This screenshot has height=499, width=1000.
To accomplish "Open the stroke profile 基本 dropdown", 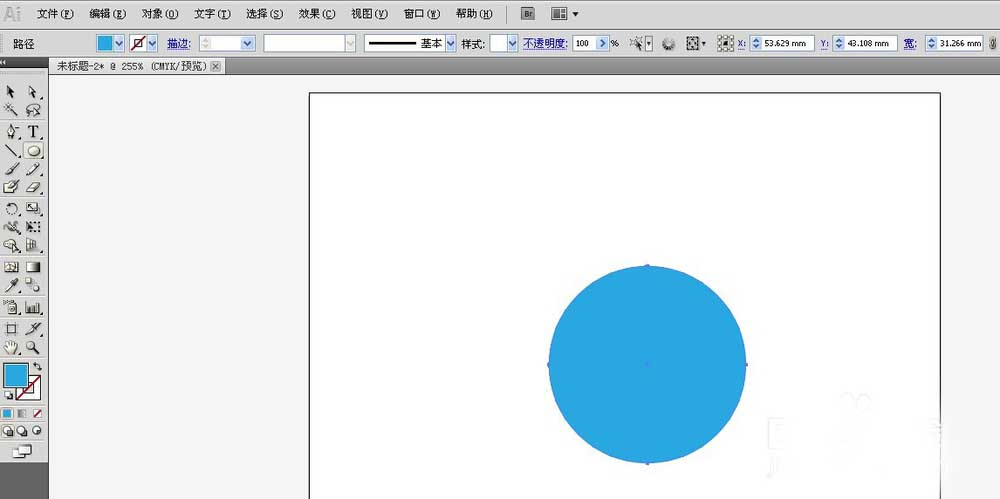I will point(451,43).
